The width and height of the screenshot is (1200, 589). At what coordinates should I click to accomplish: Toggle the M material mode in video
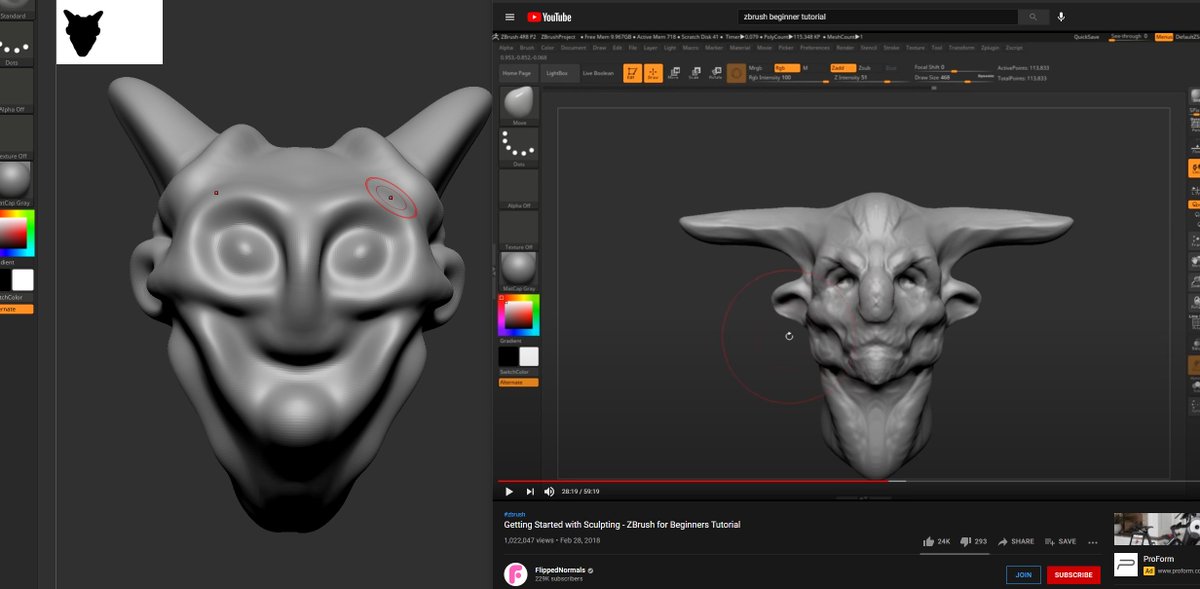point(805,68)
